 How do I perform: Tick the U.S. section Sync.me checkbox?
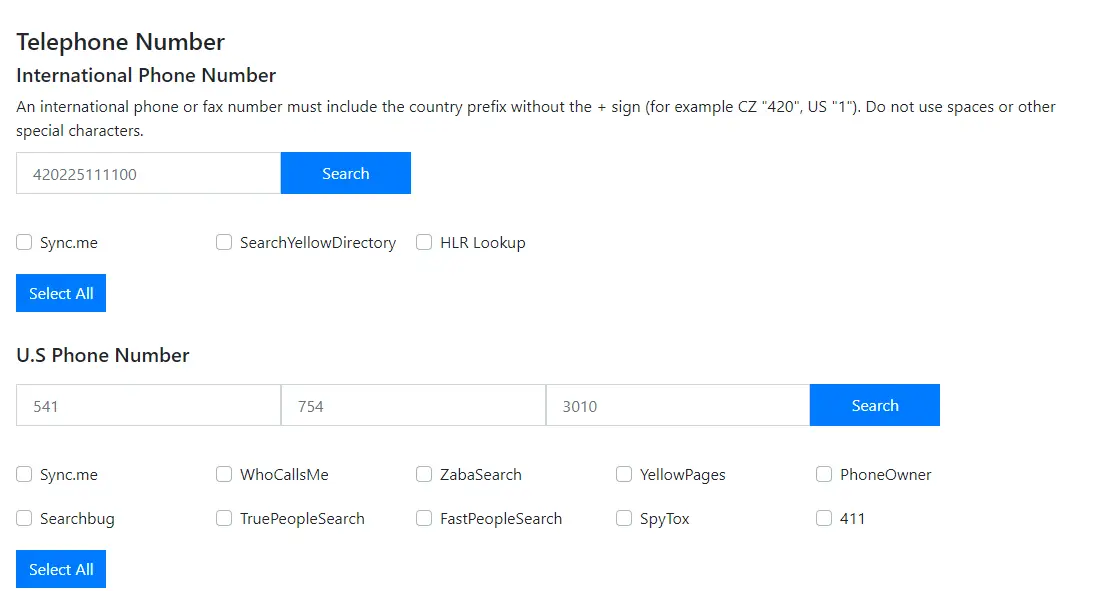[24, 474]
